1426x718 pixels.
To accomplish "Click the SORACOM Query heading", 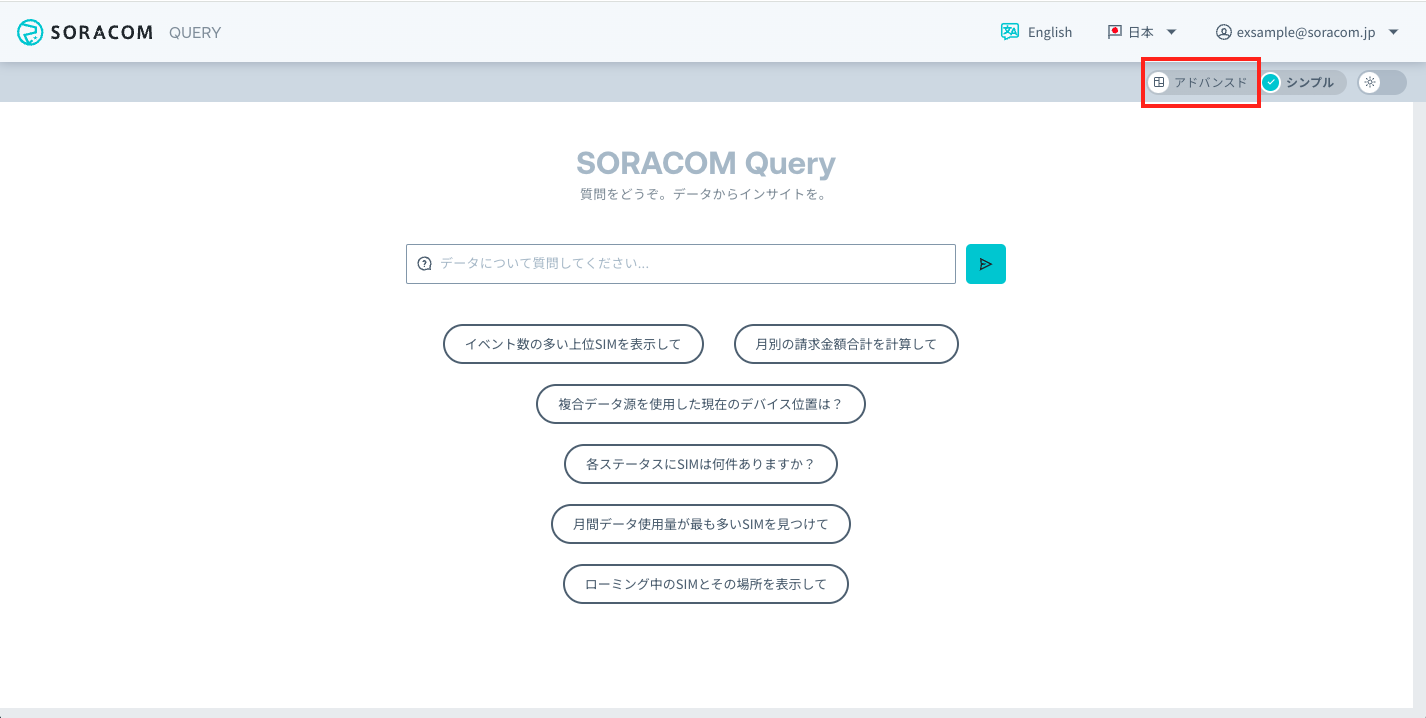I will coord(706,163).
